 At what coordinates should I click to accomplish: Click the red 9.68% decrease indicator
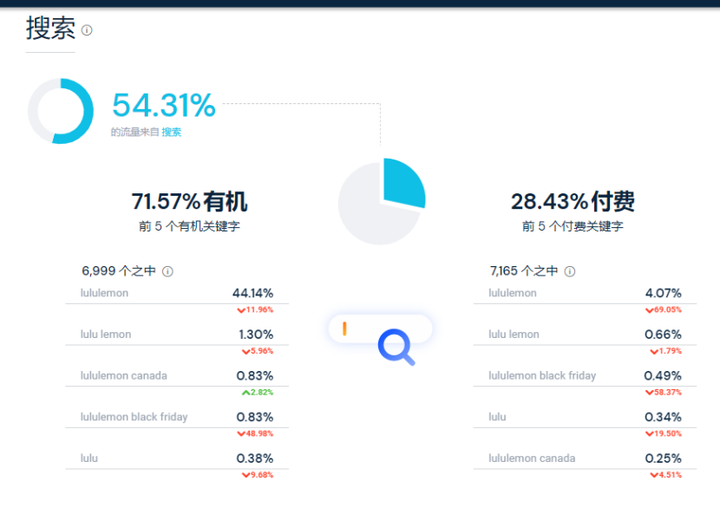(257, 475)
